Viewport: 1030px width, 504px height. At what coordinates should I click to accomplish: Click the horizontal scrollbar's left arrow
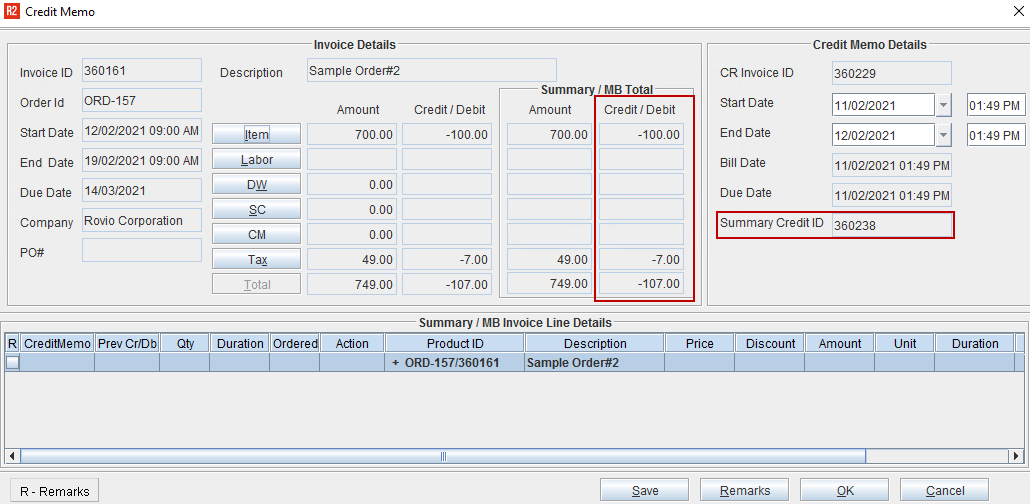12,456
